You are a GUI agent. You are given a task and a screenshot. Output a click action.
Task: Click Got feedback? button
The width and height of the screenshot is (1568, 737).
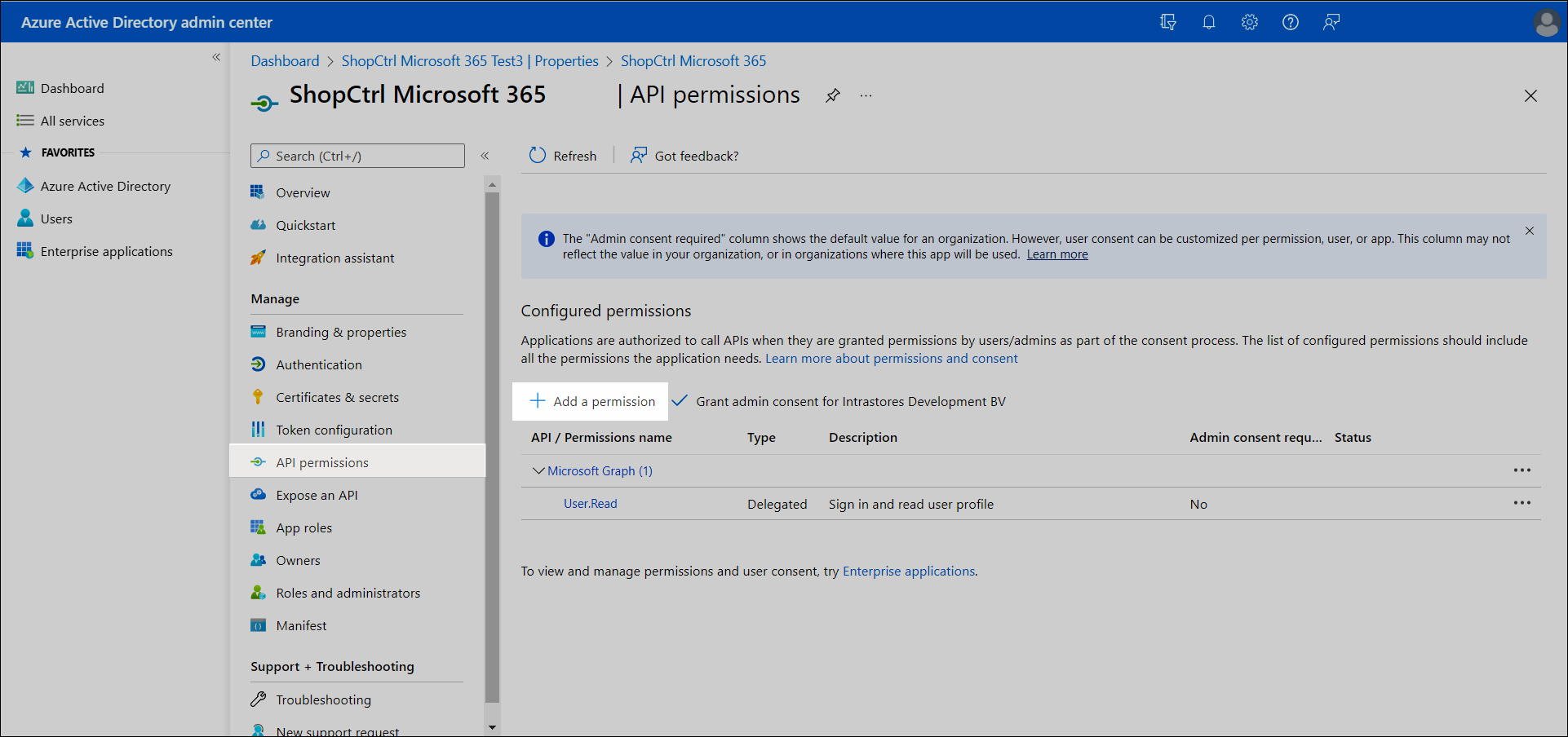pyautogui.click(x=684, y=156)
